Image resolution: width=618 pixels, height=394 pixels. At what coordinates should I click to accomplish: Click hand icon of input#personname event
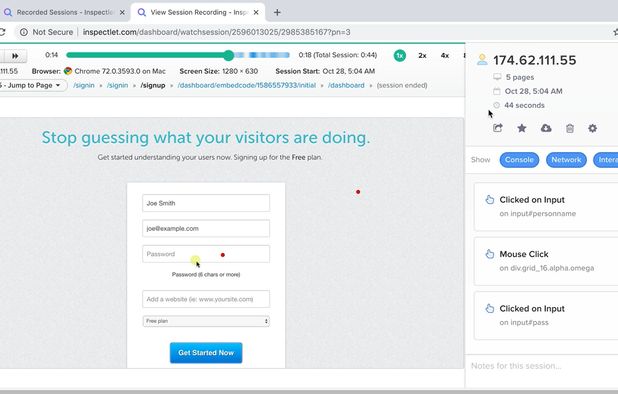pos(490,200)
